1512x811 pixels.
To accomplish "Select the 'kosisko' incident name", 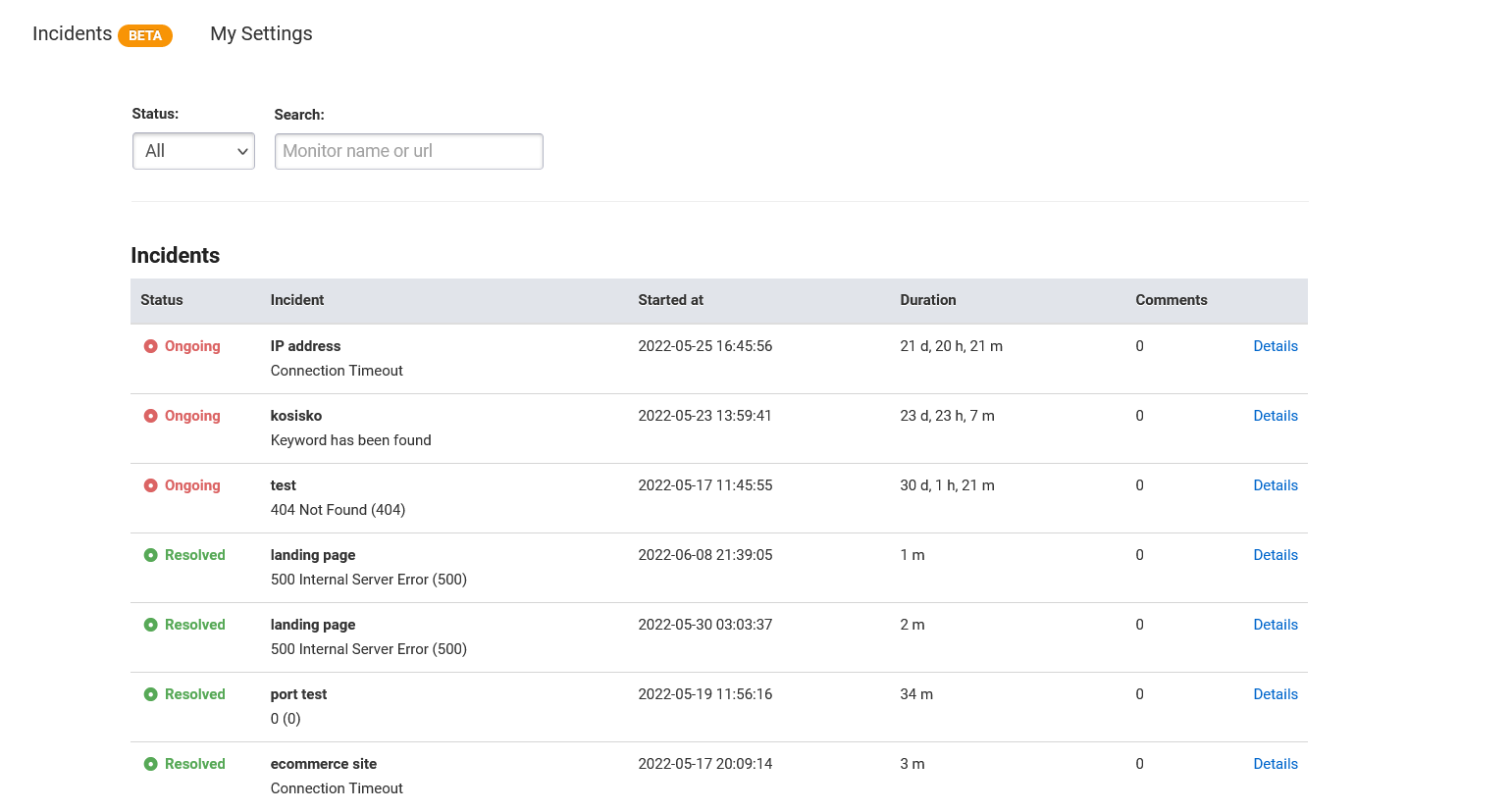I will pos(296,416).
